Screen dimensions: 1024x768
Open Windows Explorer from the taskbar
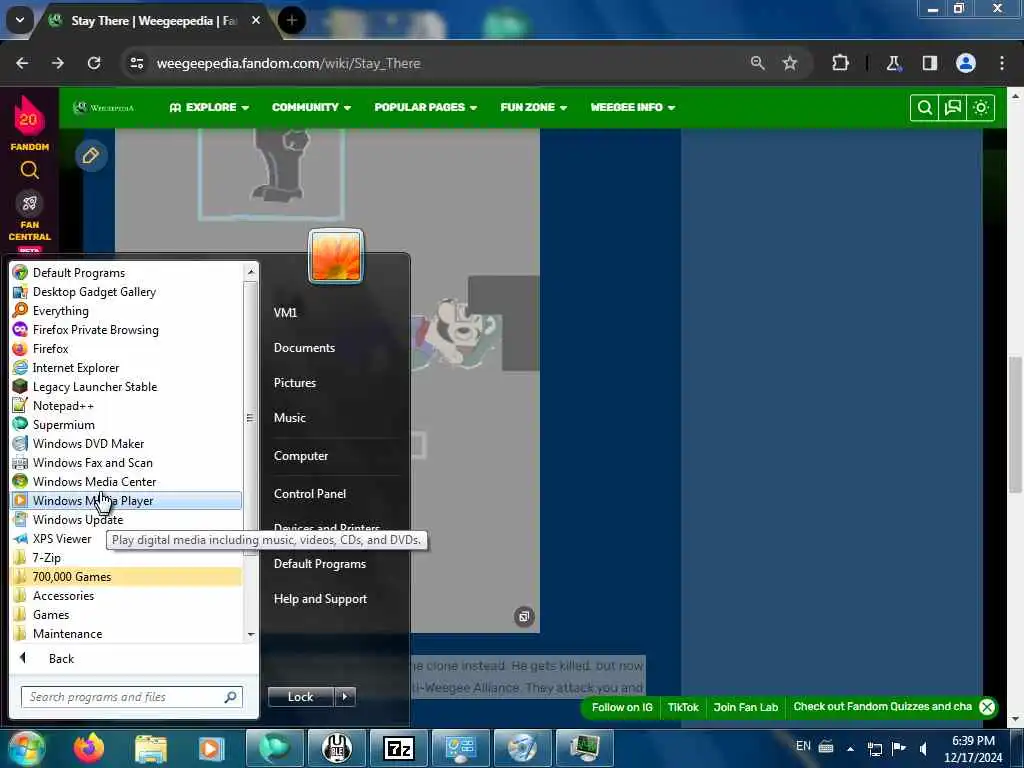tap(151, 748)
